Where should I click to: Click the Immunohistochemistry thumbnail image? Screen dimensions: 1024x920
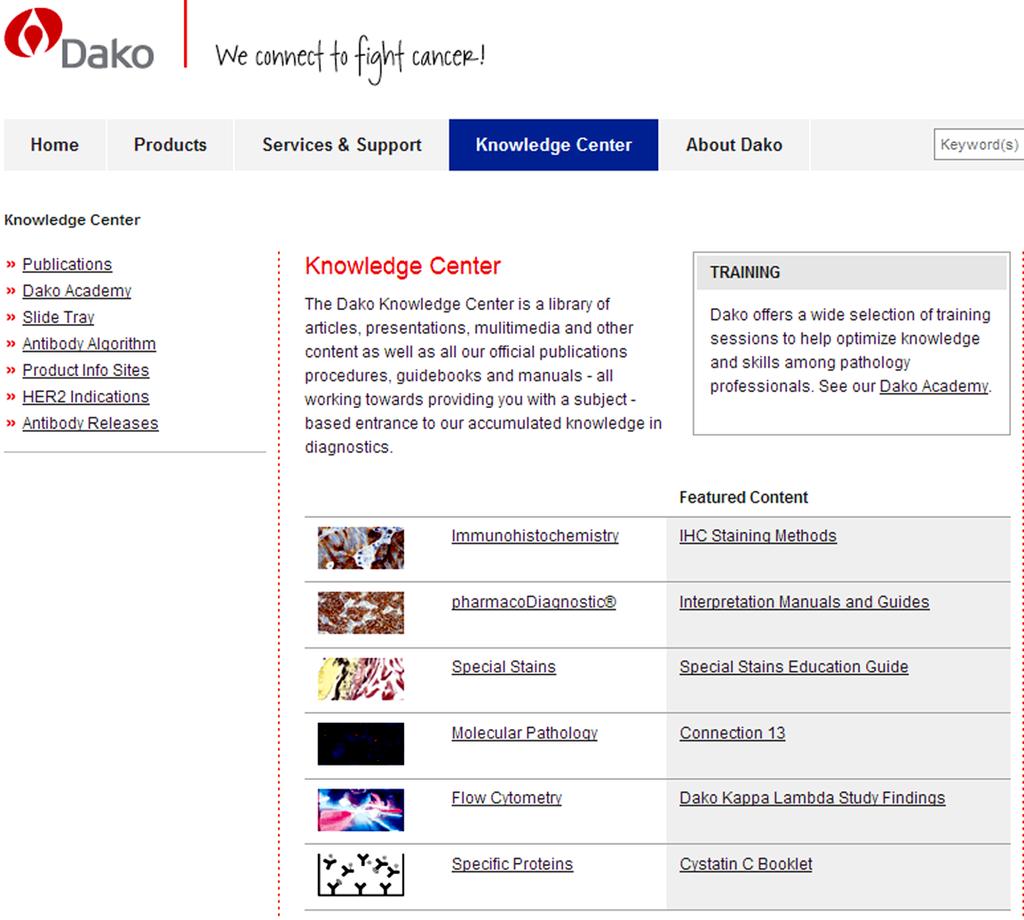pyautogui.click(x=360, y=548)
